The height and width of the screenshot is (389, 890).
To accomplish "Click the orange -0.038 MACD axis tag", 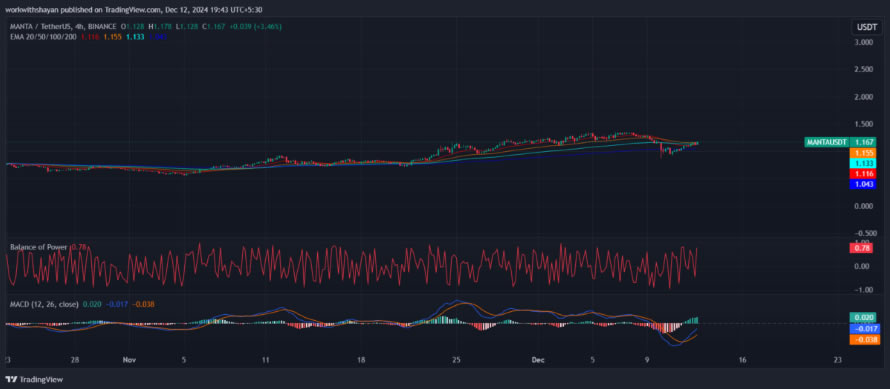I will [x=864, y=340].
